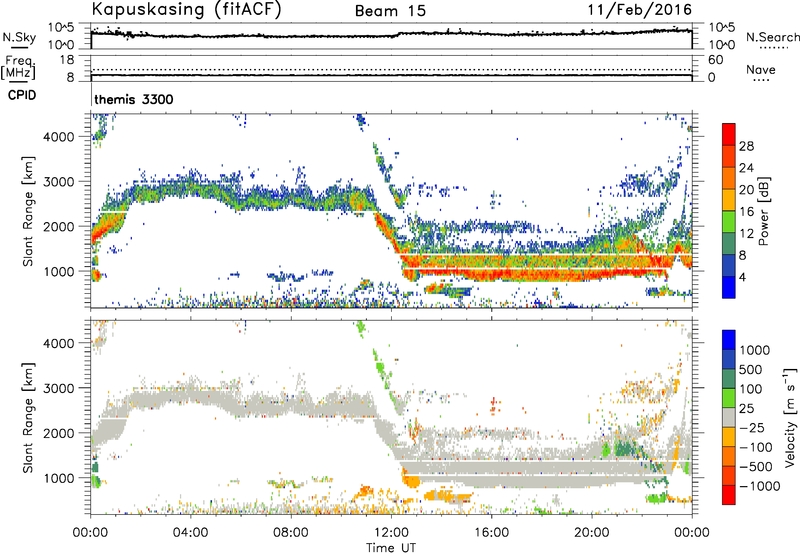Click the 11/Feb/2016 date label
Viewport: 800px width, 554px height.
coord(640,10)
